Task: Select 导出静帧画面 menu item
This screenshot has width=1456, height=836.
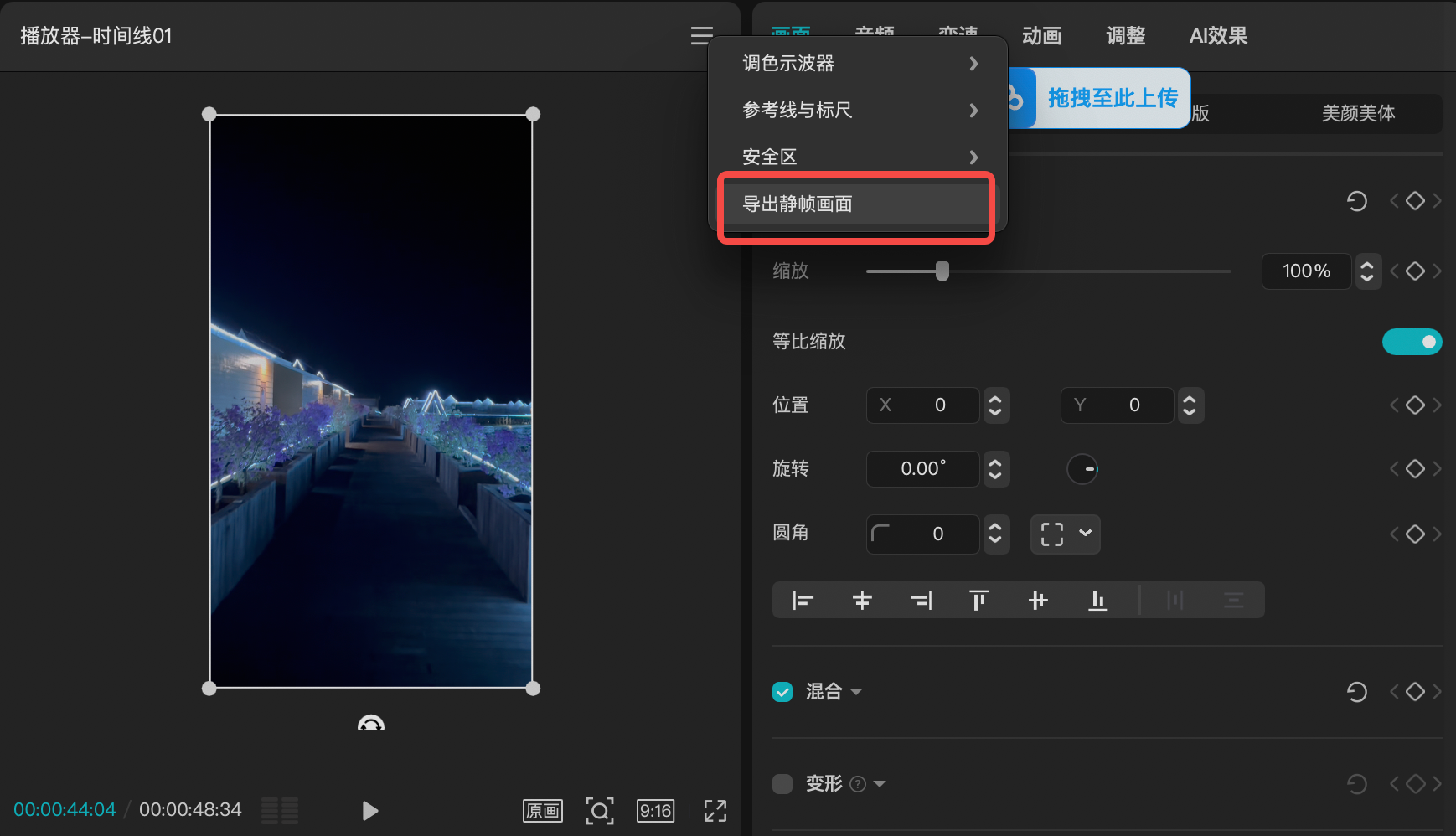Action: [855, 204]
